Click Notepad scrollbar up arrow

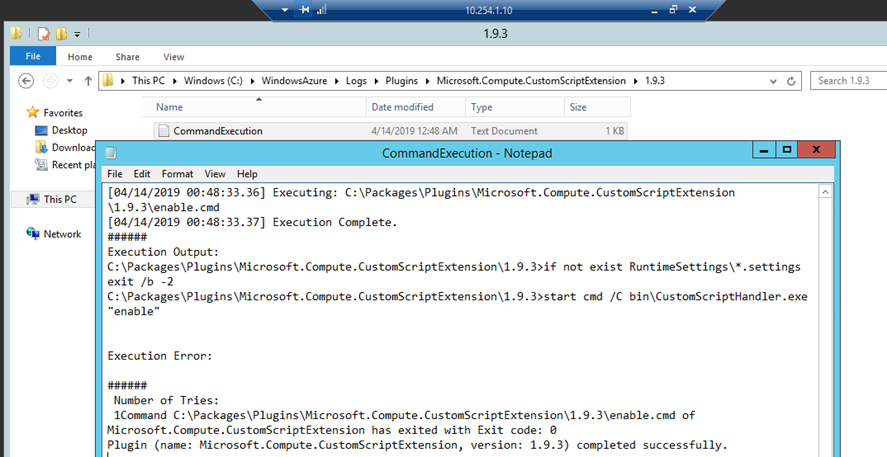(825, 192)
